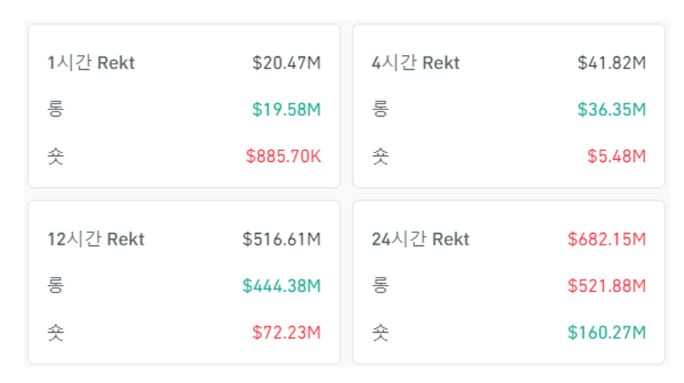
Task: Select the 12-hour total $516.61M value
Action: 282,239
